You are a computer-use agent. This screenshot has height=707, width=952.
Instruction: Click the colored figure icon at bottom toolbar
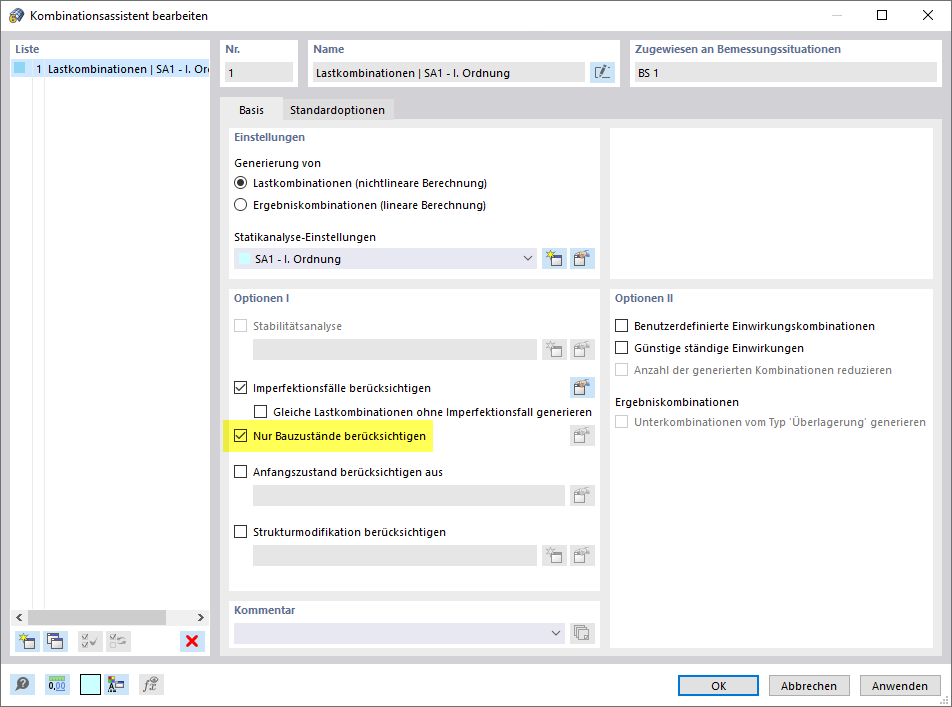click(115, 685)
